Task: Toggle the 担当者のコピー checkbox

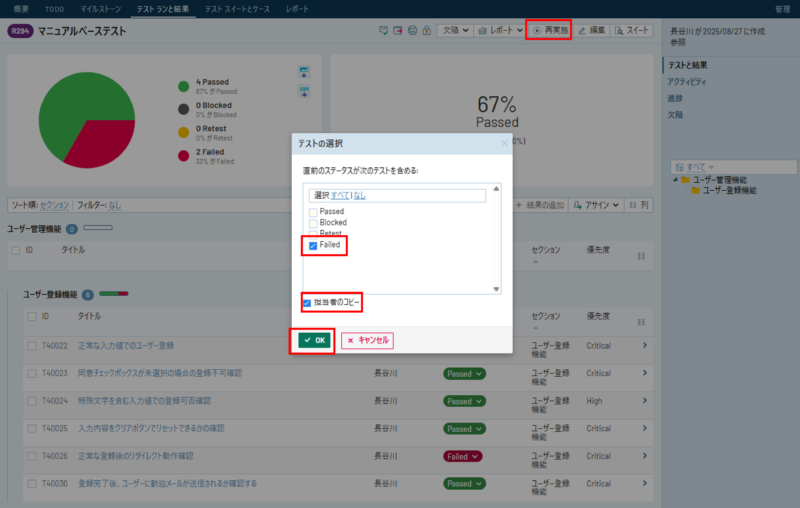Action: (x=307, y=303)
